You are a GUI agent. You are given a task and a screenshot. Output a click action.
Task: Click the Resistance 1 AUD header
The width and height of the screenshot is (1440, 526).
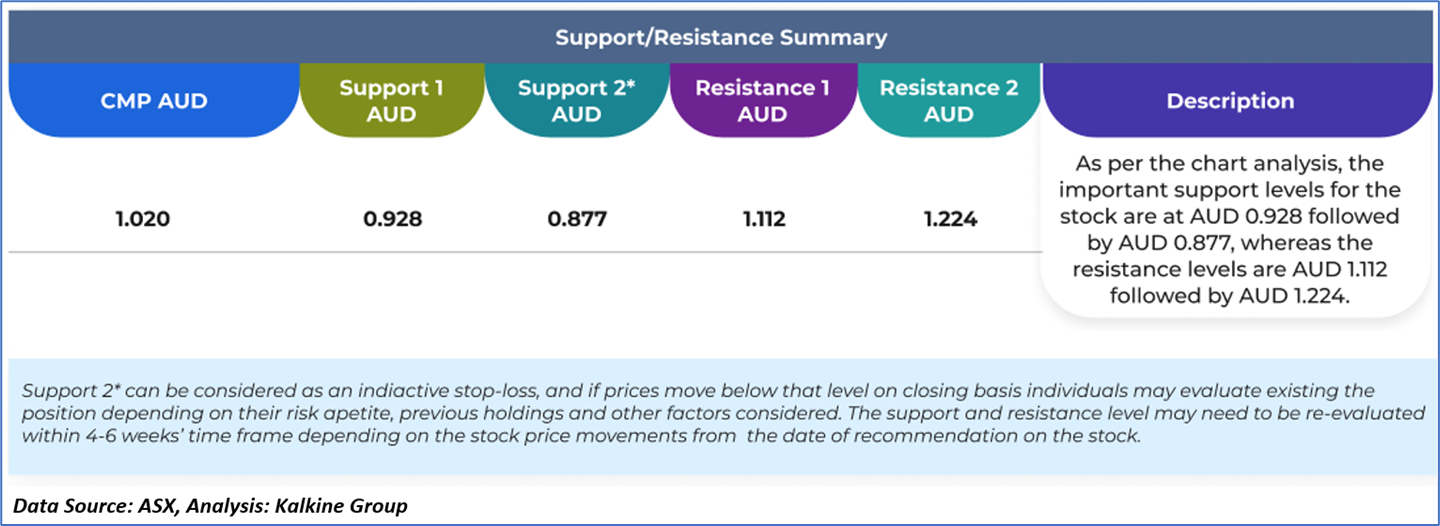click(762, 101)
